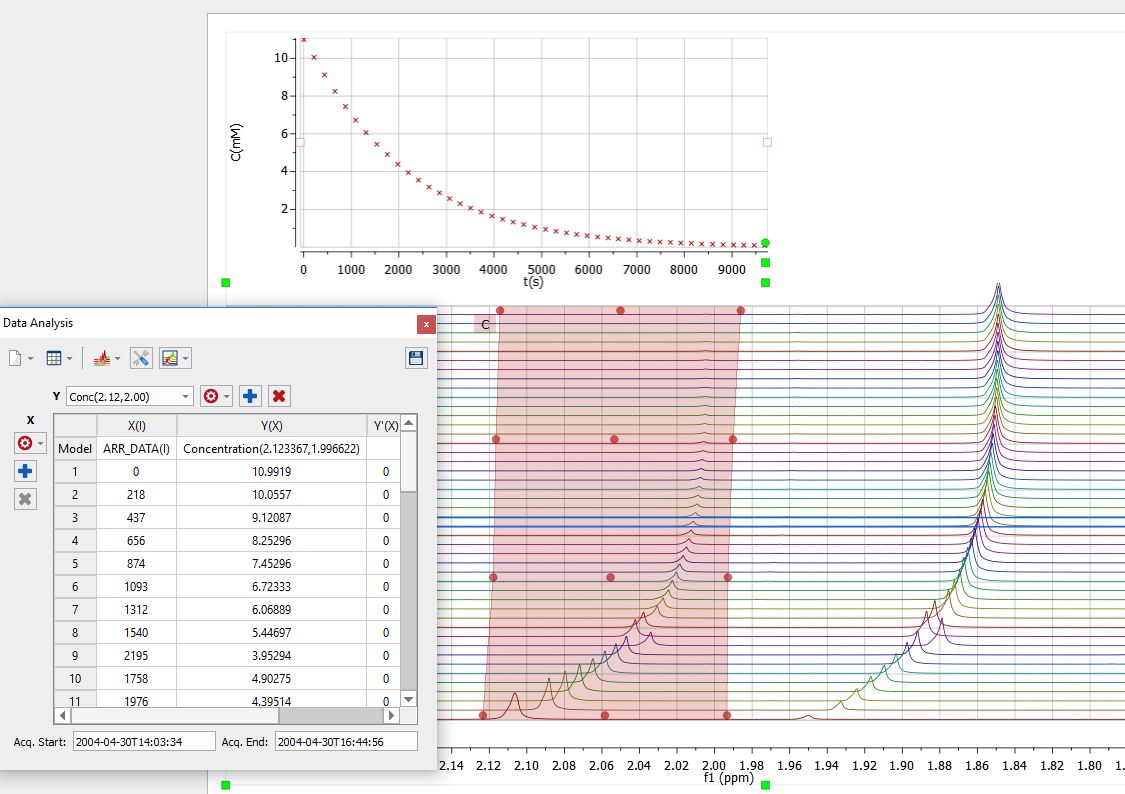This screenshot has height=794, width=1125.
Task: Click the table's vertical scrollbar down arrow
Action: click(x=408, y=699)
